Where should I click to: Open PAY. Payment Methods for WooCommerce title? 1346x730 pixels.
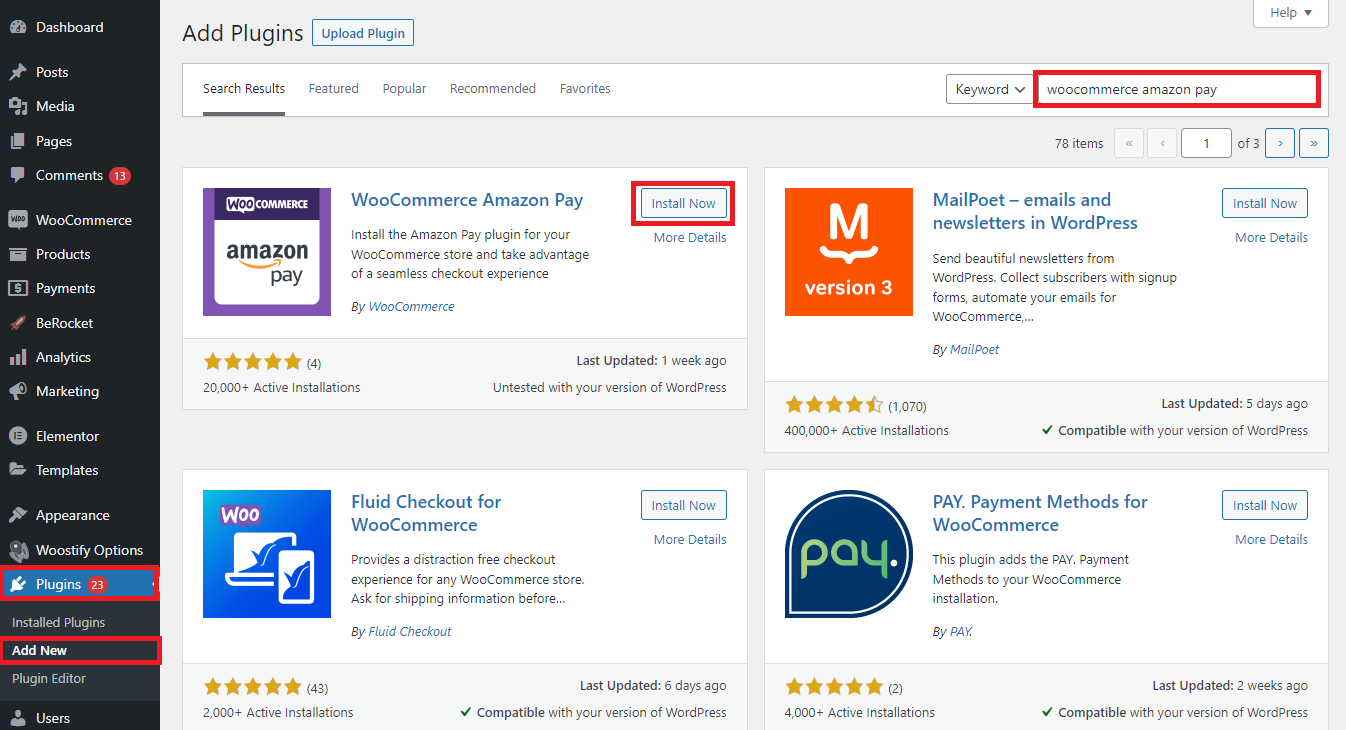click(1040, 513)
